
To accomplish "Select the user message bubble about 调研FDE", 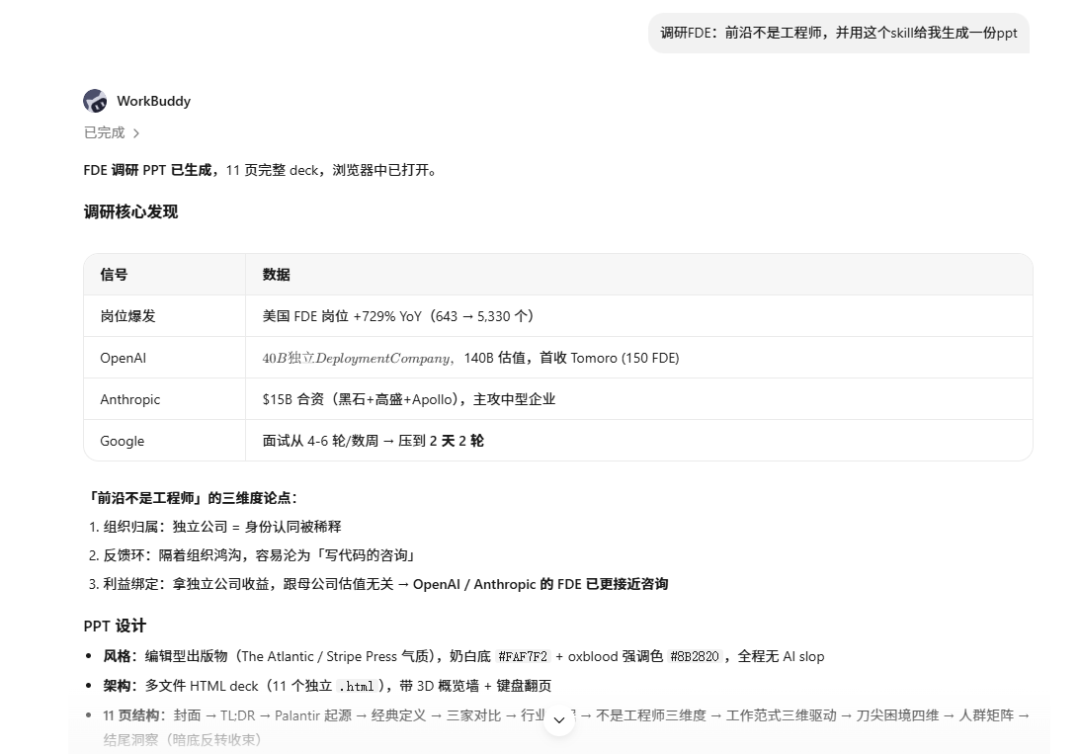I will [x=838, y=32].
